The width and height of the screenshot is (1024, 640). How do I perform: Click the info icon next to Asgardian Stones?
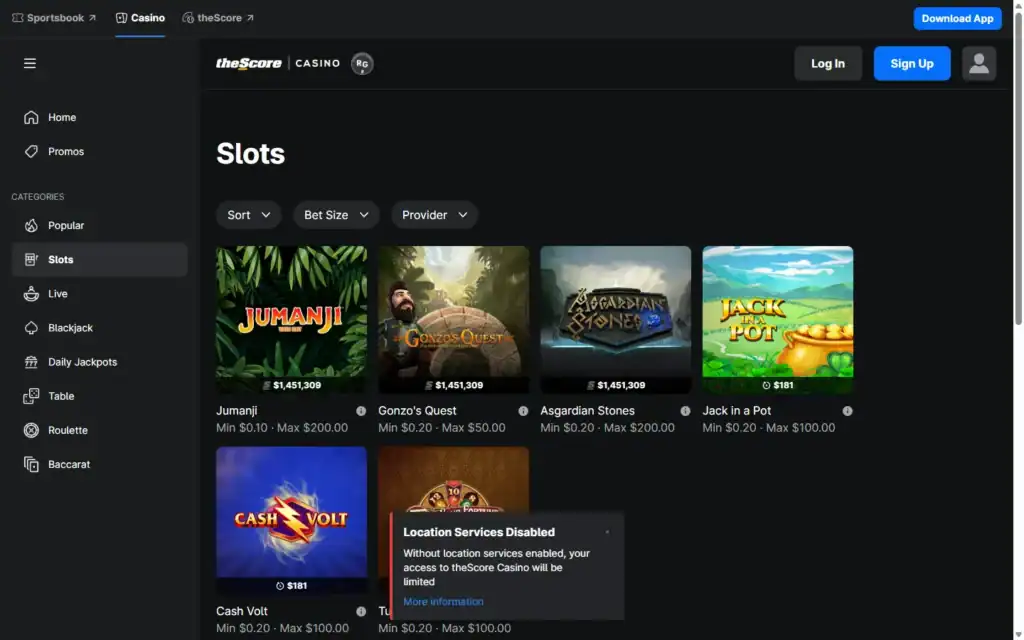(x=685, y=411)
